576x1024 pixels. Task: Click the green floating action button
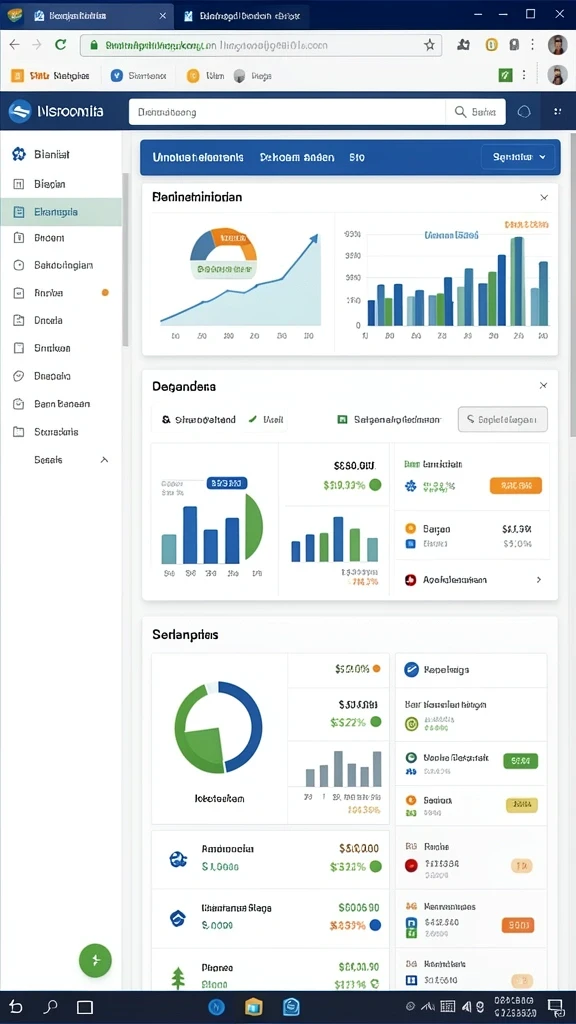click(x=95, y=959)
